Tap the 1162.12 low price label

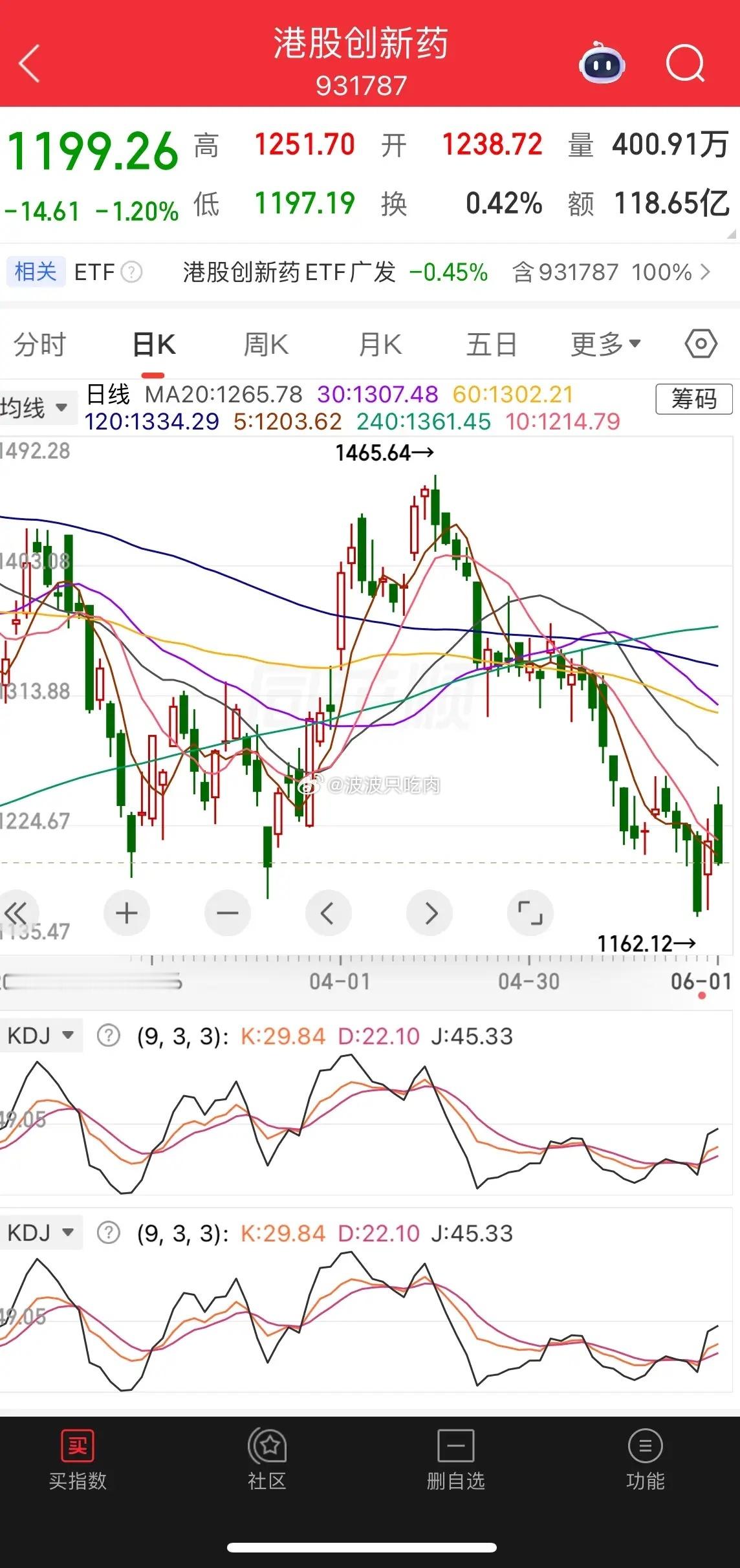click(646, 943)
